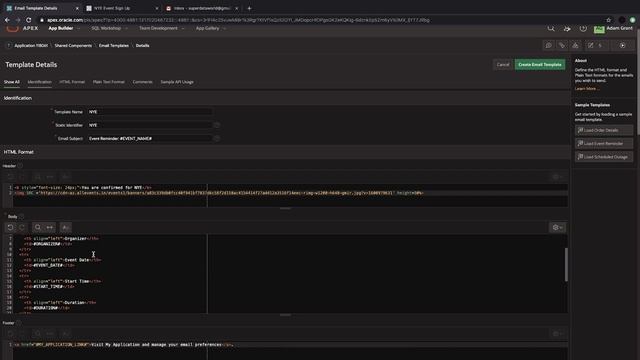Go to Email Templates breadcrumb

coord(113,46)
